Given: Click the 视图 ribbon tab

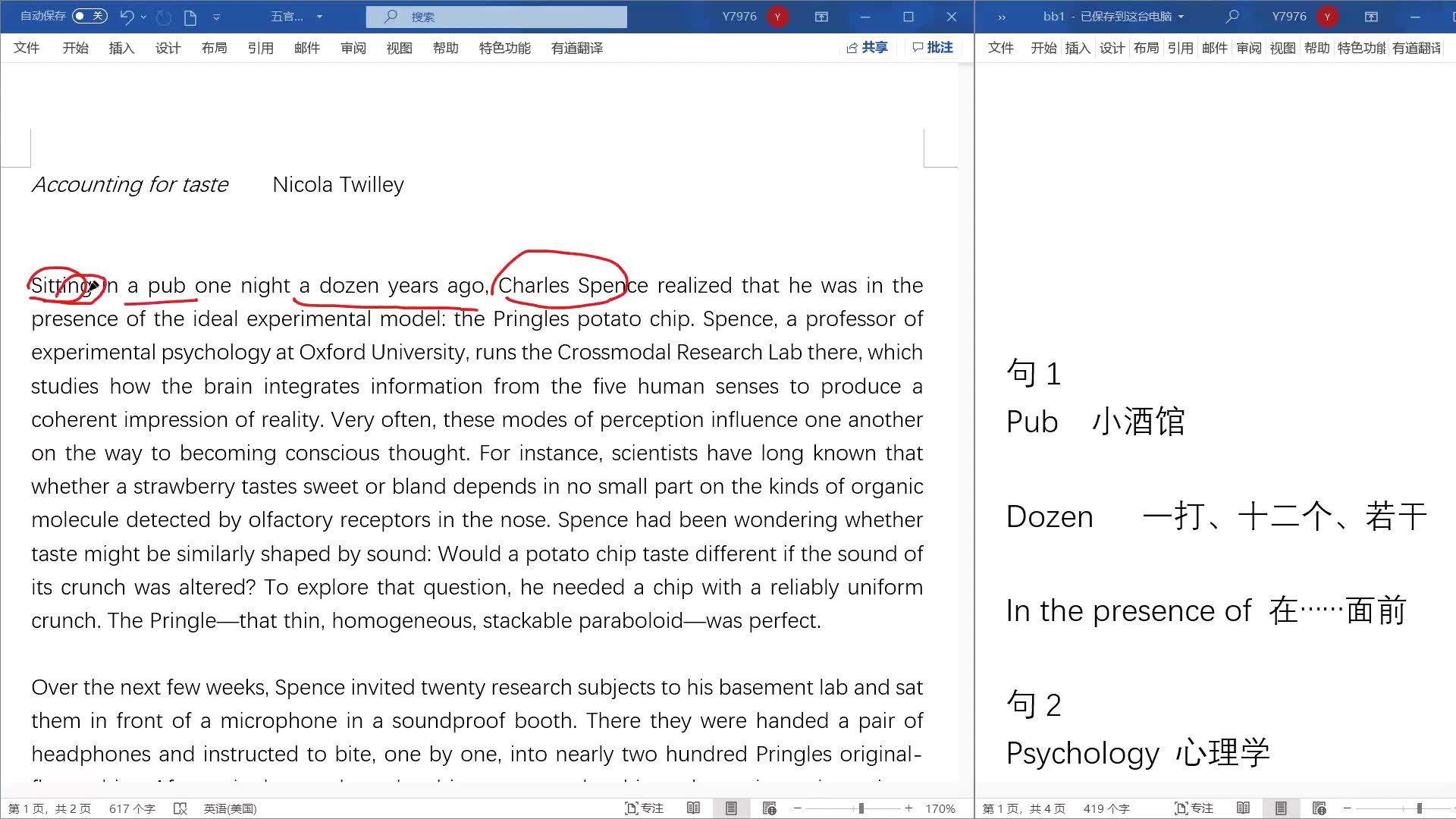Looking at the screenshot, I should click(399, 47).
